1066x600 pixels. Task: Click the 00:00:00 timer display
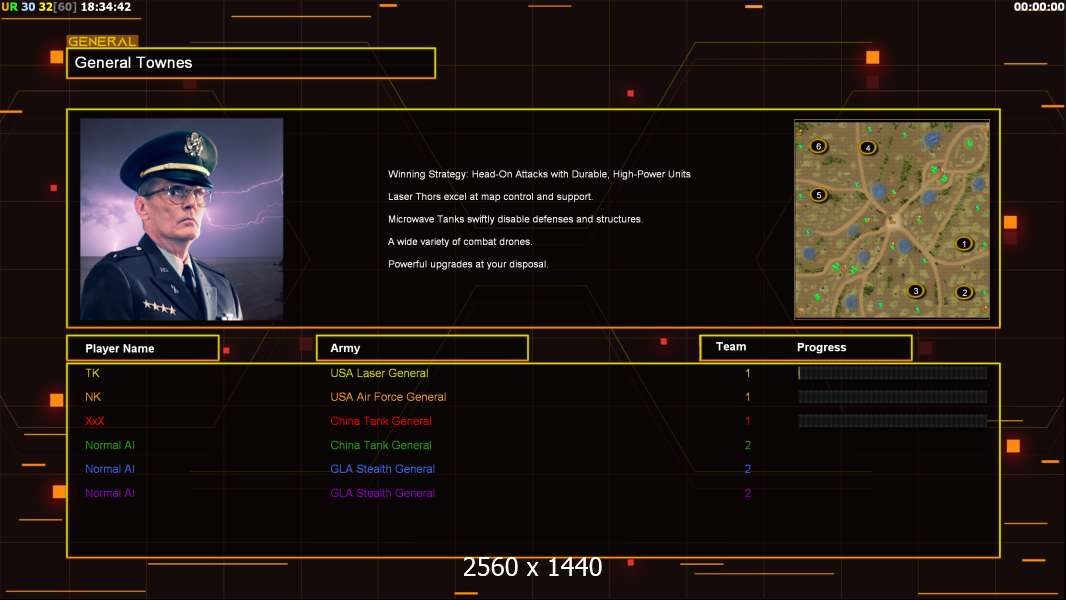tap(1038, 7)
